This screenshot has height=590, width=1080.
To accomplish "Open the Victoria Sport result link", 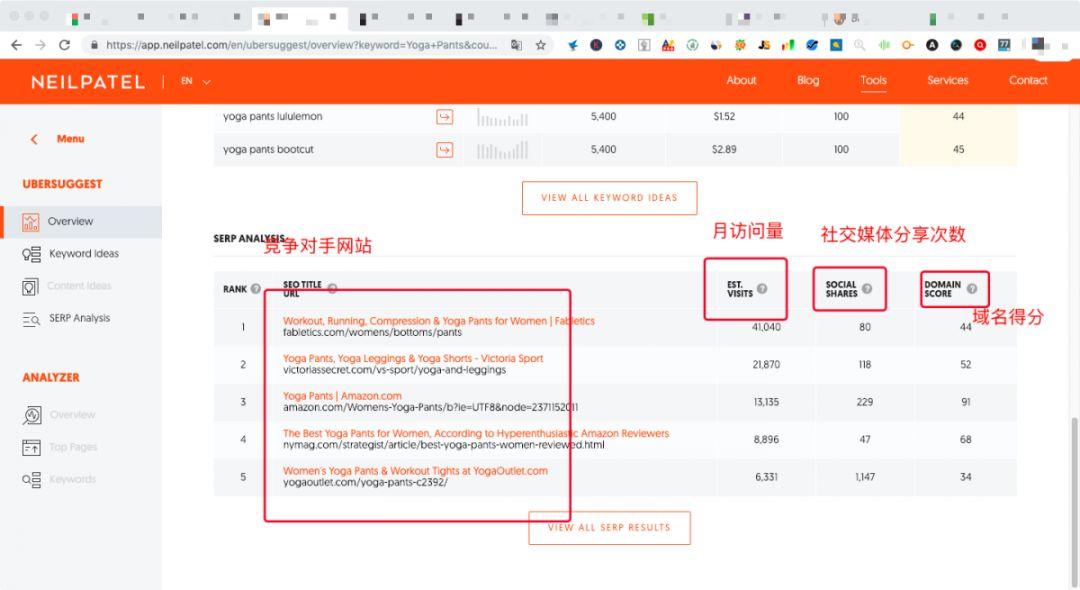I will pyautogui.click(x=413, y=358).
